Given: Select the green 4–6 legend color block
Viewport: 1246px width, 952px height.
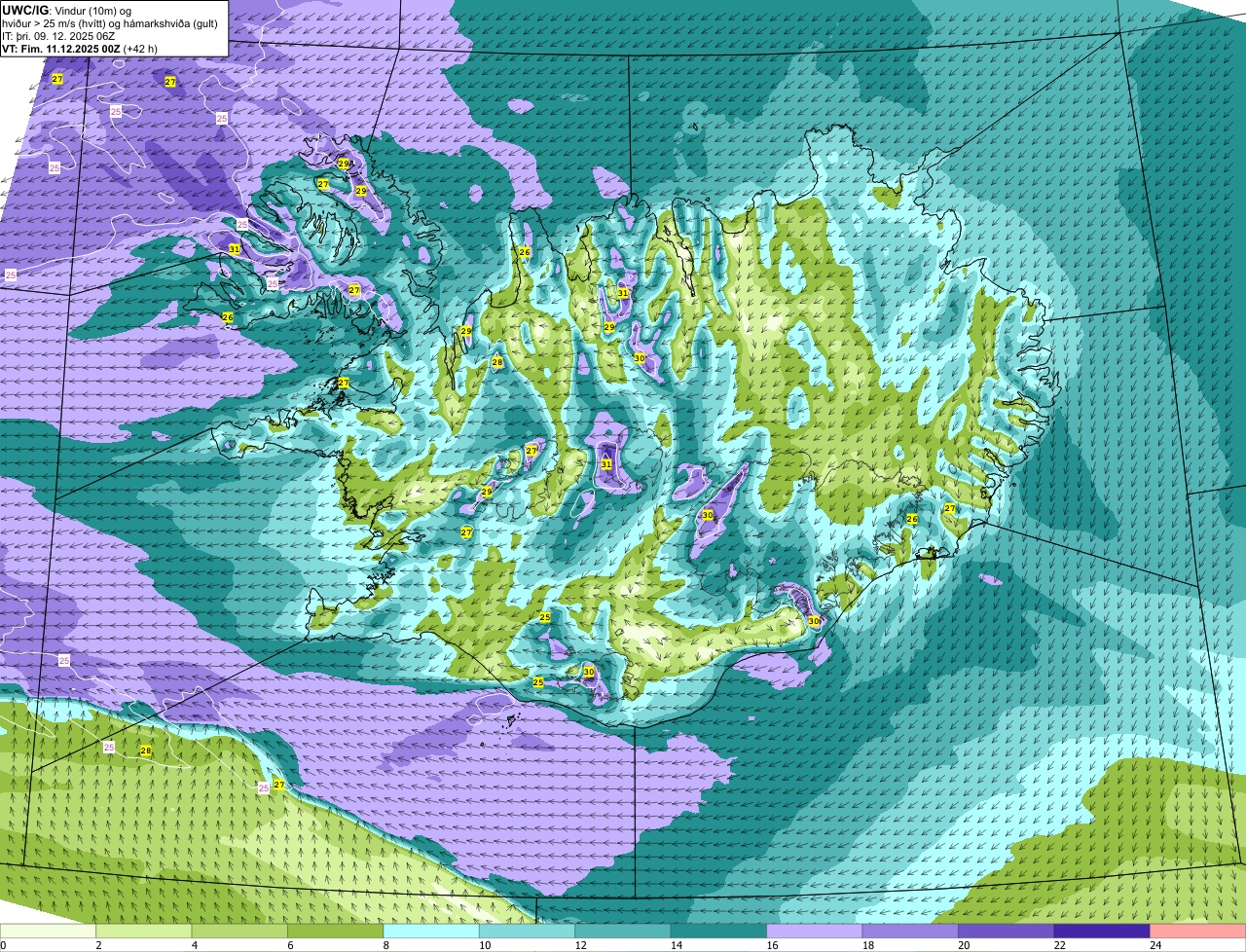Looking at the screenshot, I should coord(240,932).
